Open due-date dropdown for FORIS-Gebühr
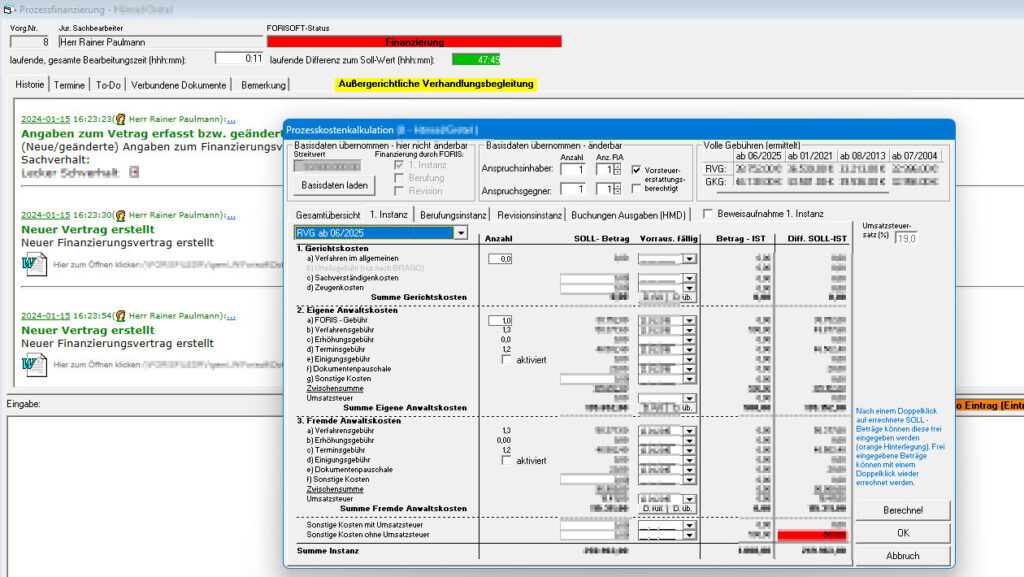1024x577 pixels. coord(689,320)
